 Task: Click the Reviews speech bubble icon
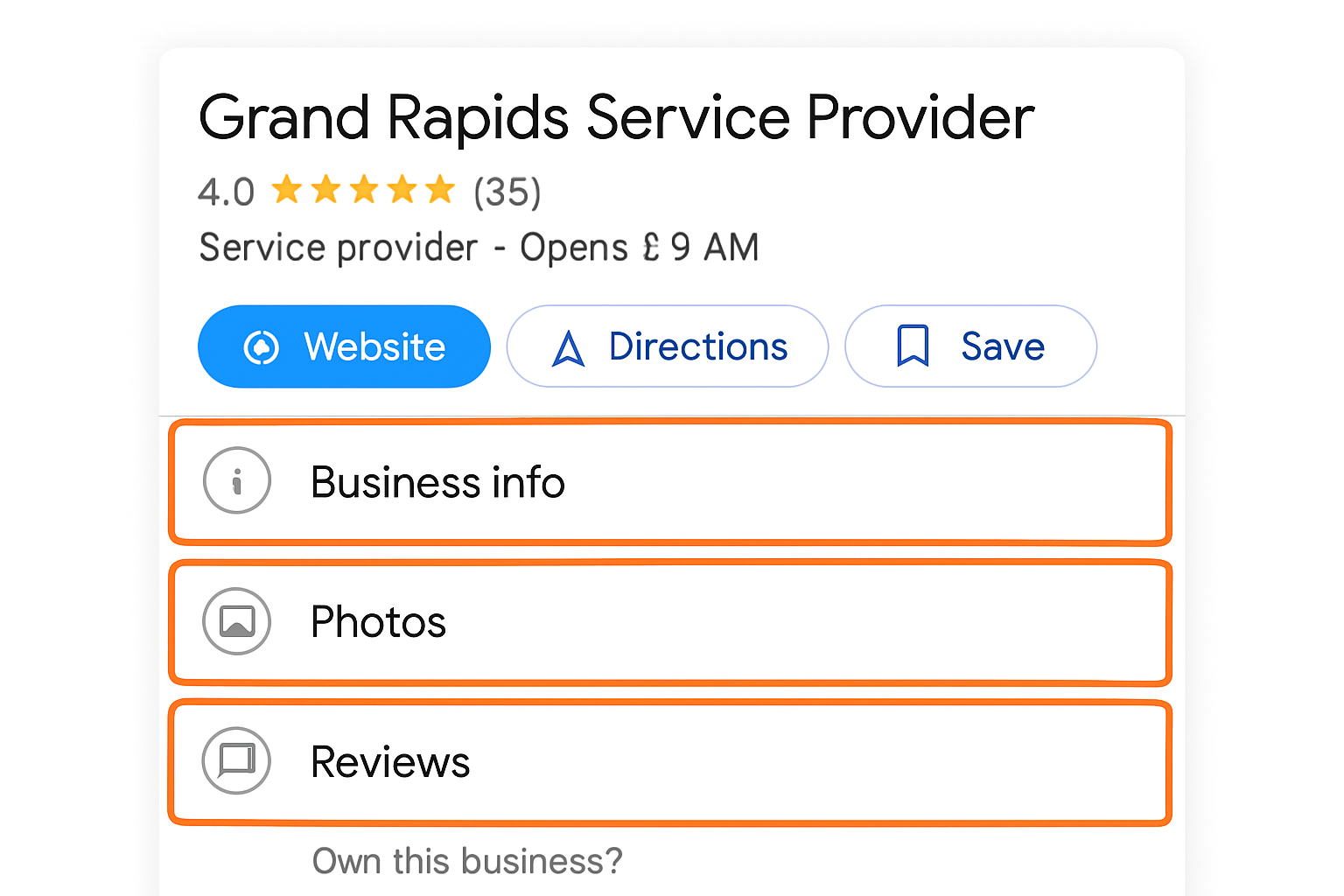pyautogui.click(x=237, y=760)
